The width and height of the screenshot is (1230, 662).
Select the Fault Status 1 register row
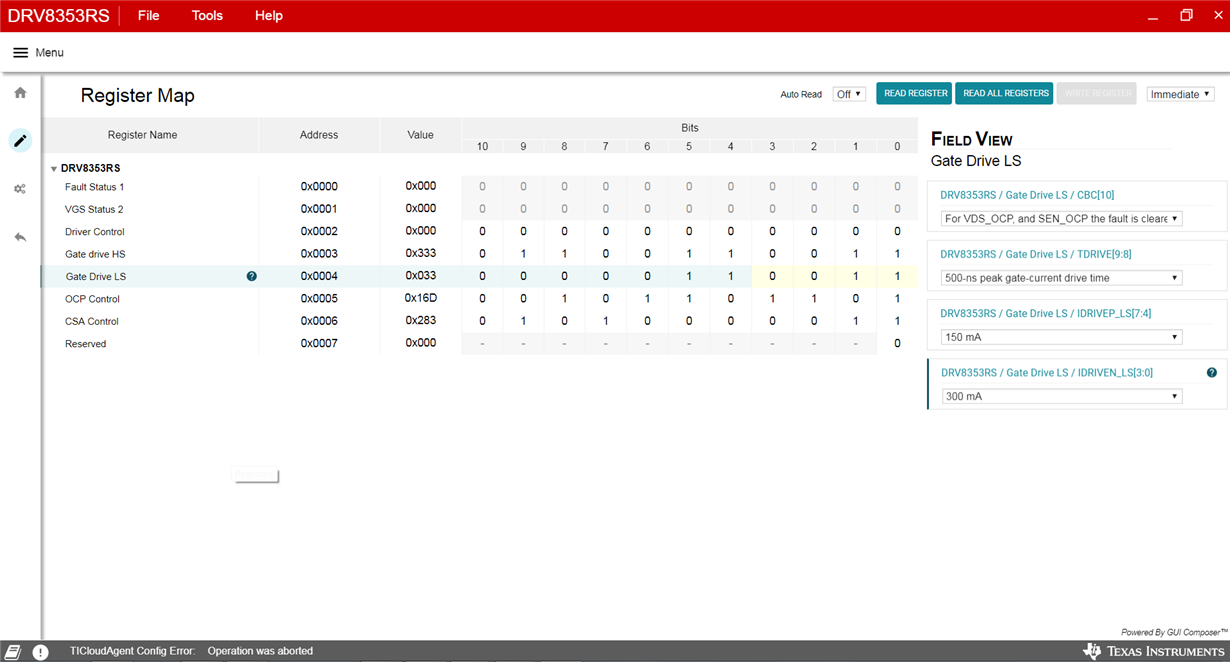479,186
